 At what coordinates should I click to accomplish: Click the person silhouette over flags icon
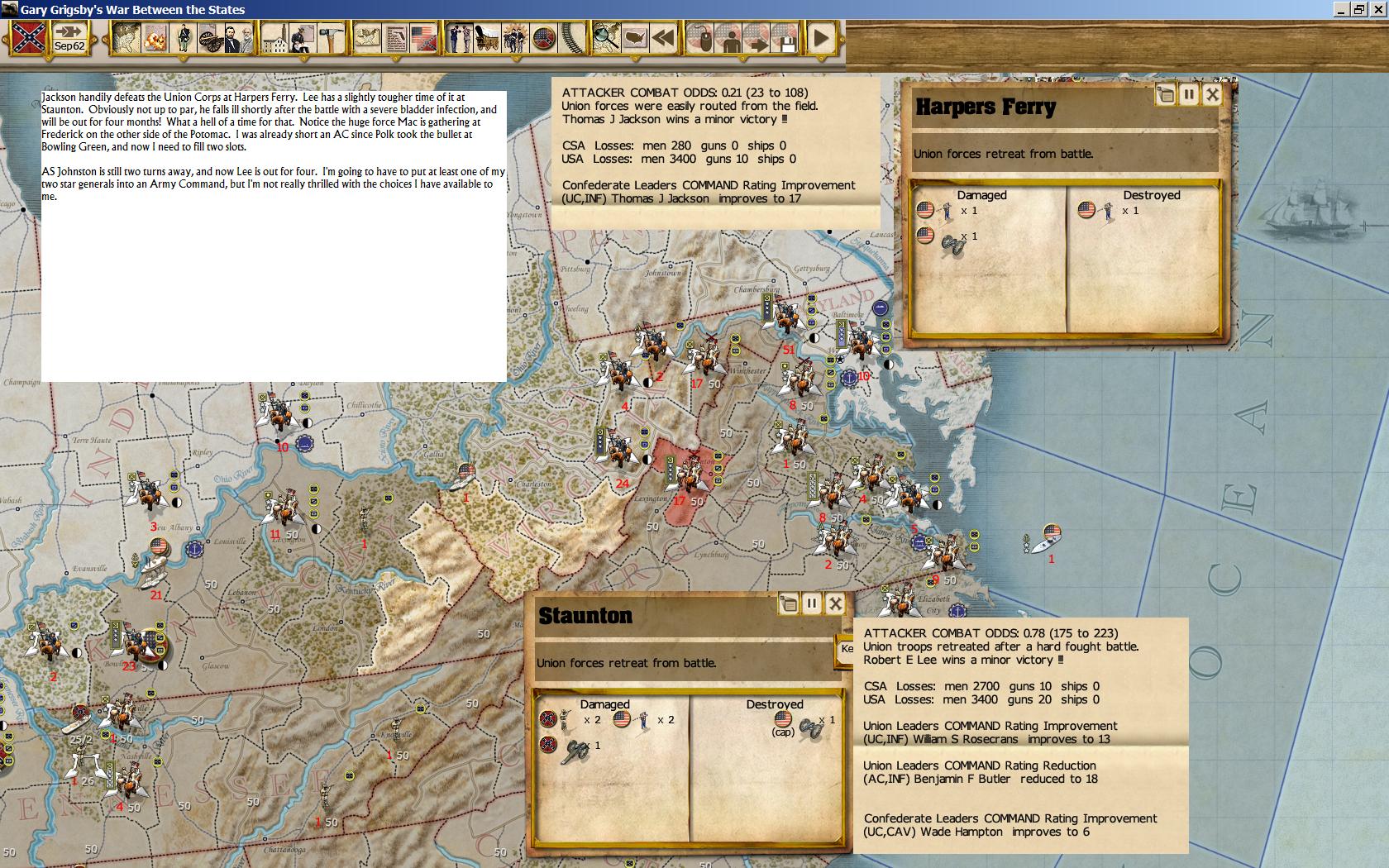[x=729, y=38]
